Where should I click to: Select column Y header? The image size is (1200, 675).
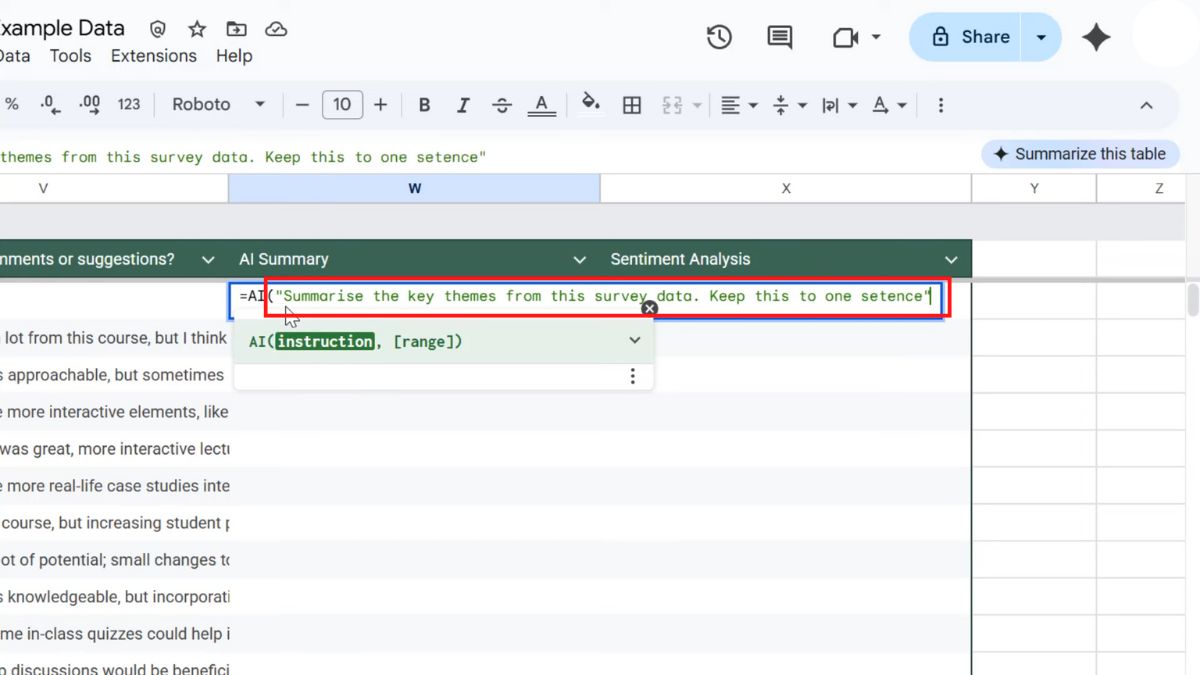(x=1034, y=188)
